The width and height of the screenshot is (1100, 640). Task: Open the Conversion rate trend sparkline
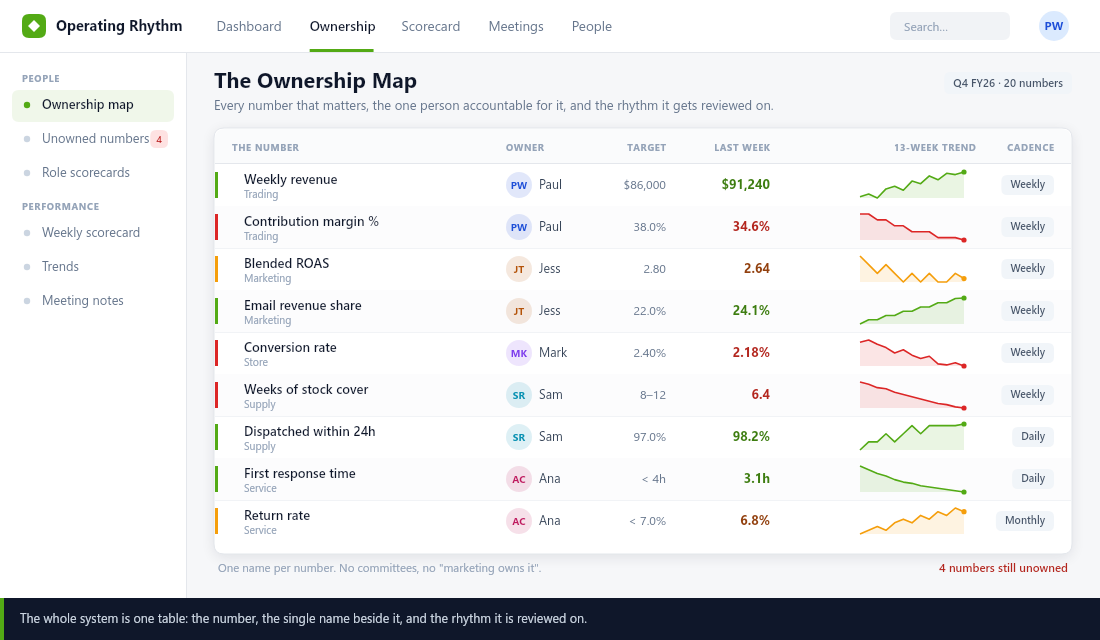click(x=913, y=353)
